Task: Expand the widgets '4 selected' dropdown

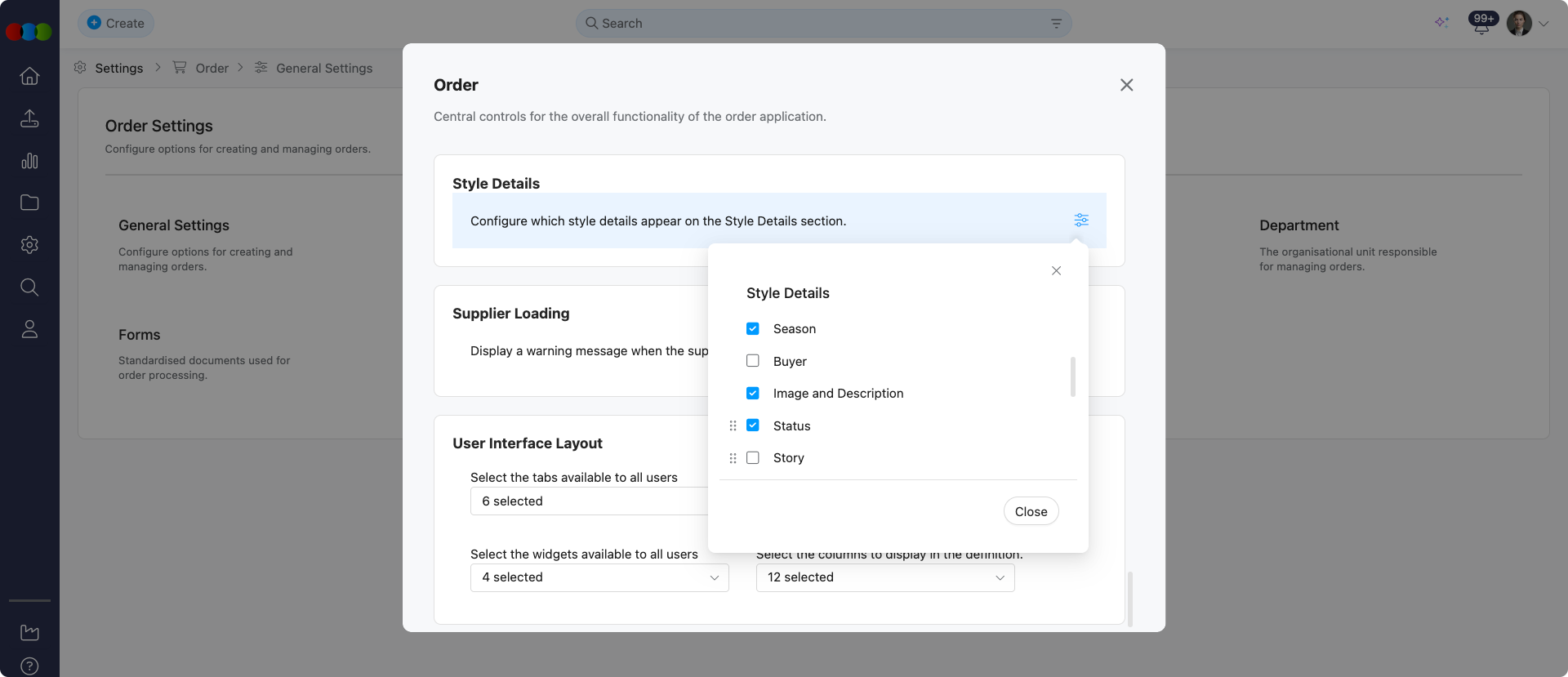Action: coord(599,577)
